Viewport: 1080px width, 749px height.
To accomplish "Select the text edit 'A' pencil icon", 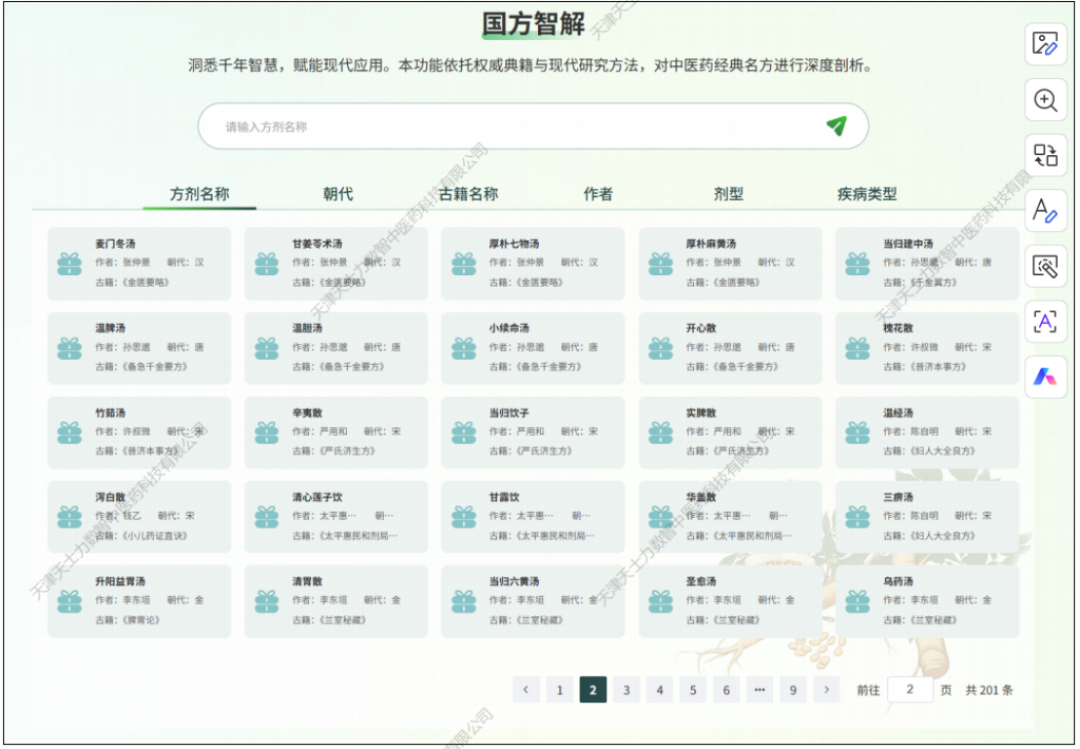I will pyautogui.click(x=1045, y=211).
